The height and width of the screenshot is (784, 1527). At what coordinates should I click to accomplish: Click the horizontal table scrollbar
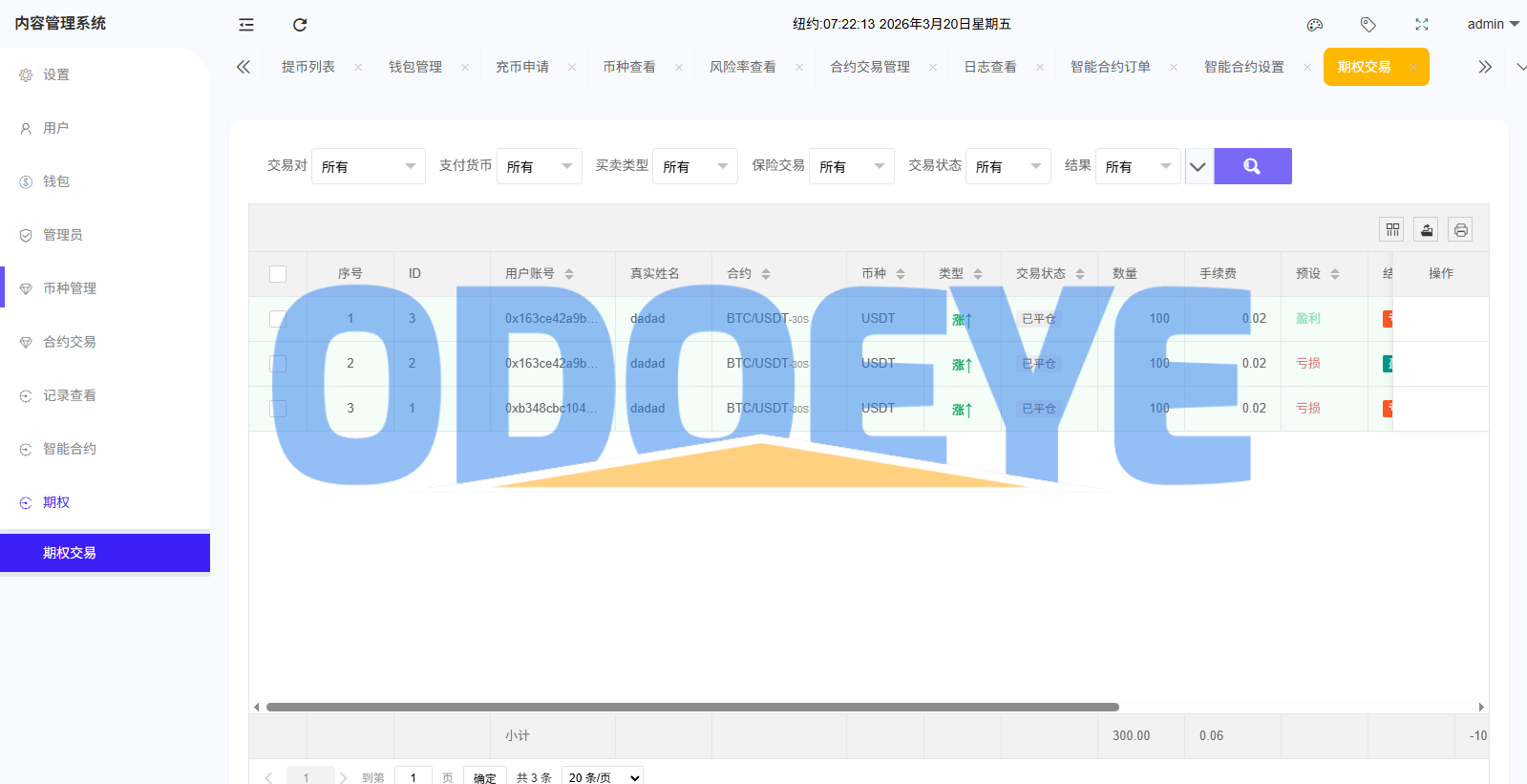click(692, 708)
